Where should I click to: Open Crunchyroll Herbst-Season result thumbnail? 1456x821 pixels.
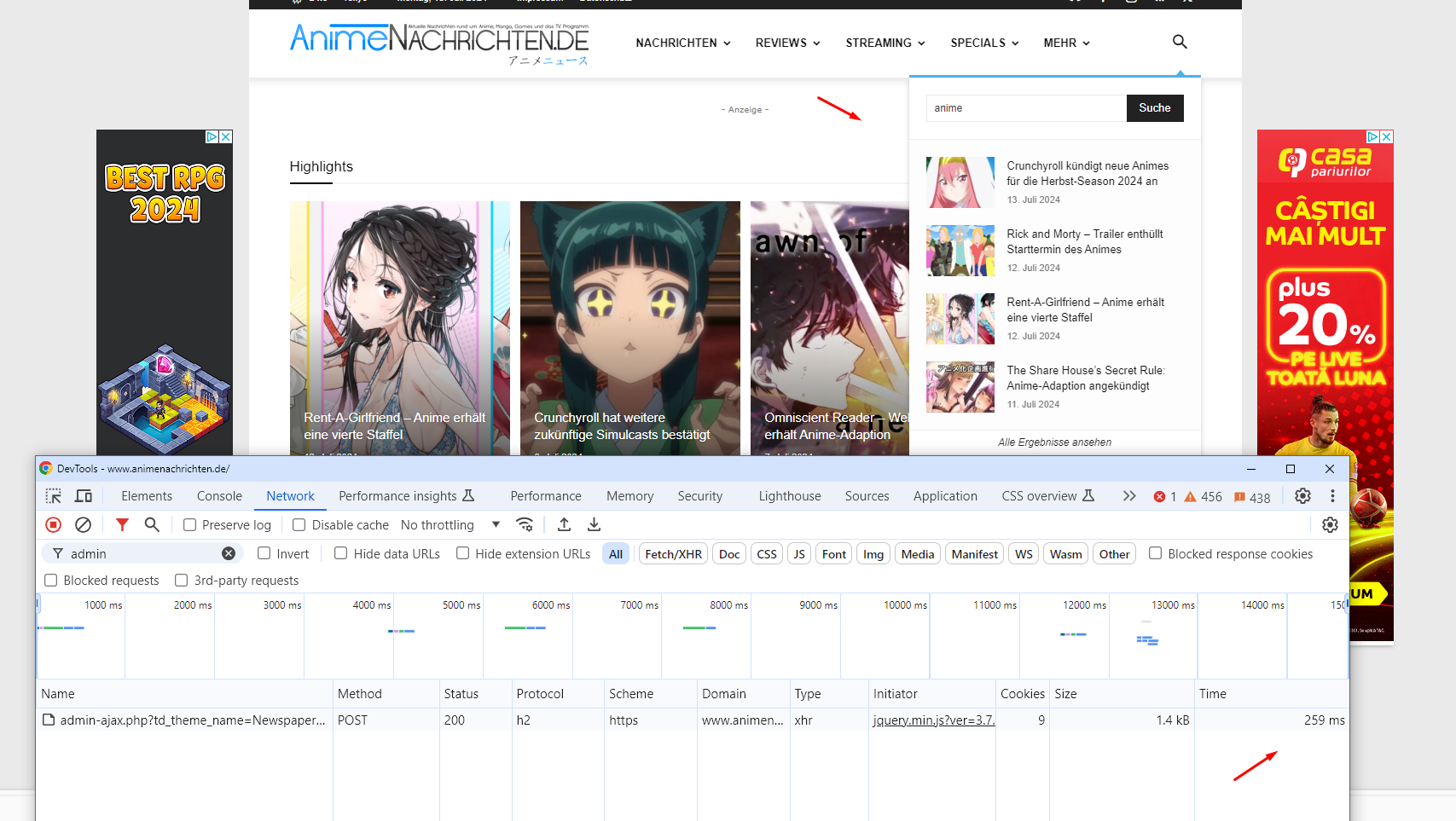pos(960,182)
